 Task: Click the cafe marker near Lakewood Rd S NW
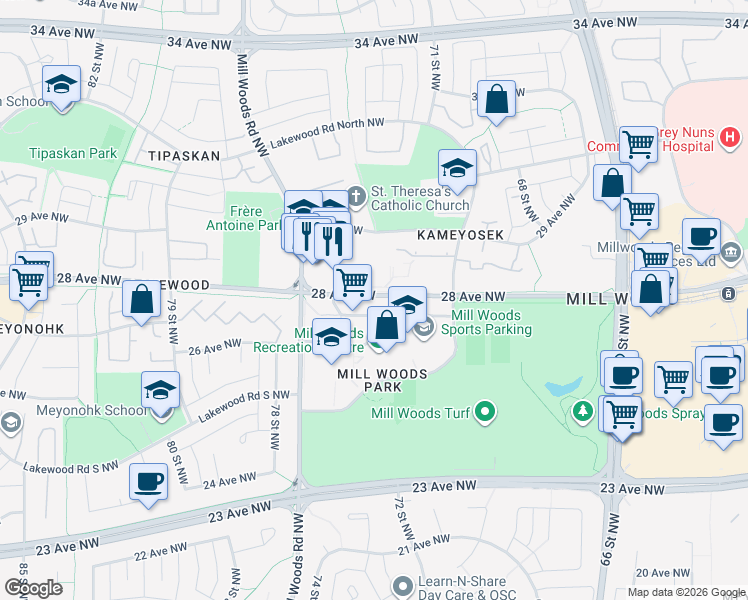pos(149,482)
